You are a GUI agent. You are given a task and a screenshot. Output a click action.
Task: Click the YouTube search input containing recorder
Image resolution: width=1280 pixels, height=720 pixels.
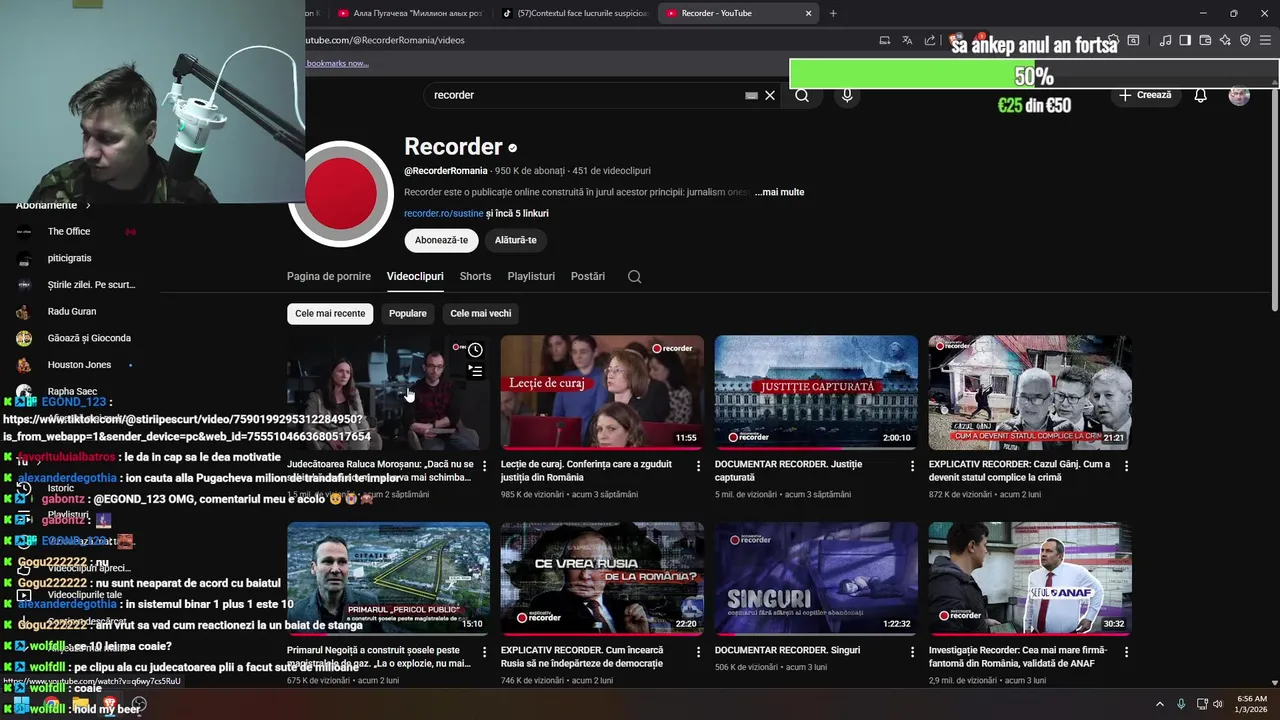click(x=585, y=95)
